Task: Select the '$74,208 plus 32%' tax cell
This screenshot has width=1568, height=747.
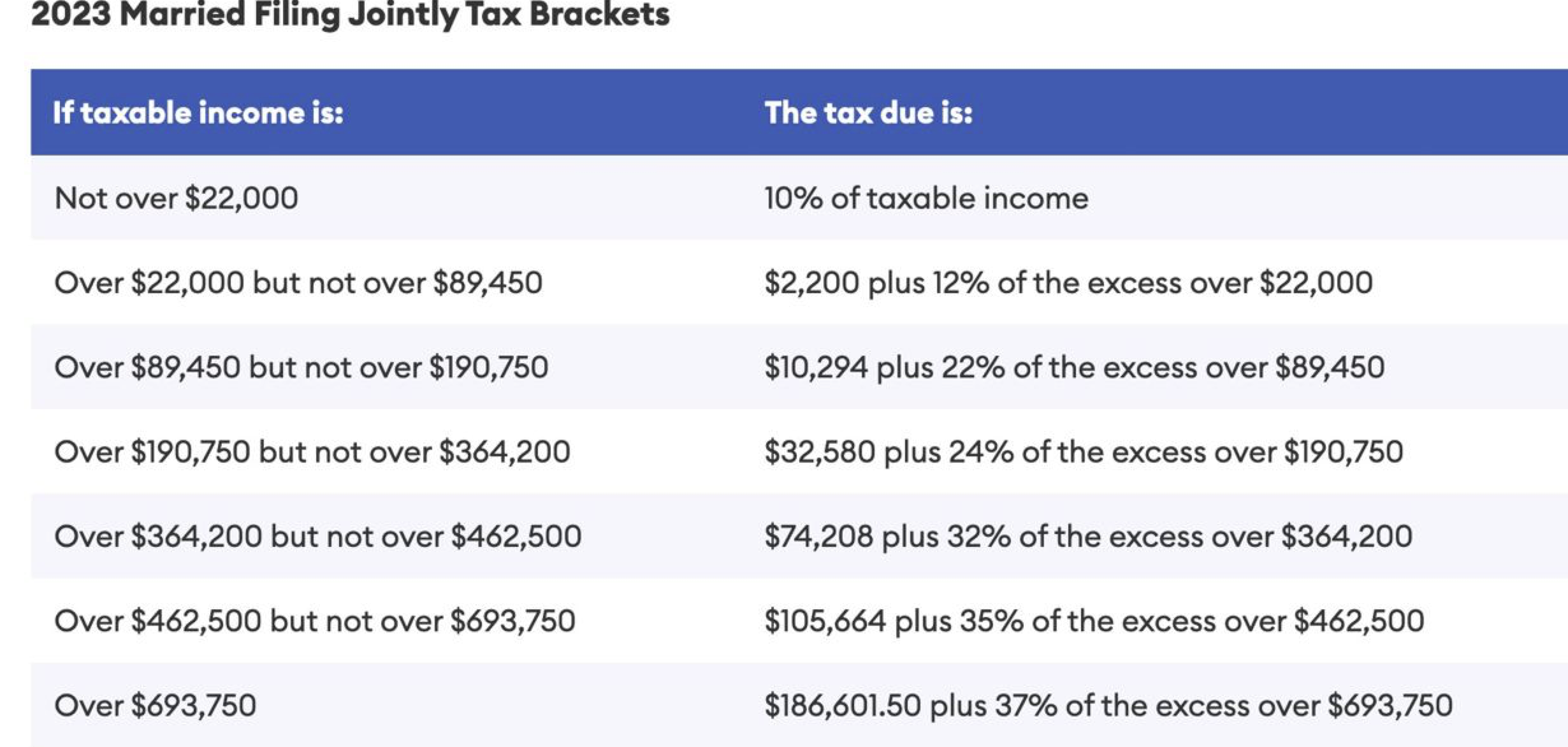Action: pyautogui.click(x=1087, y=537)
